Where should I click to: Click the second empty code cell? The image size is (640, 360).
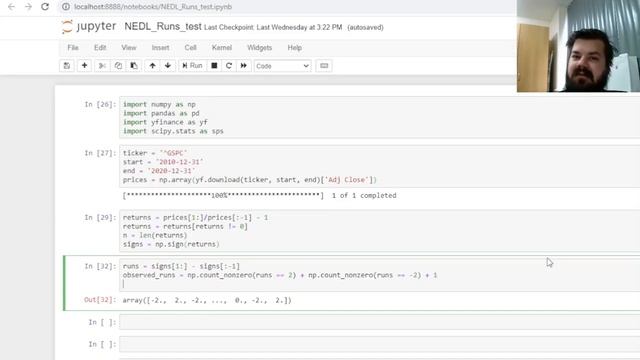point(380,344)
